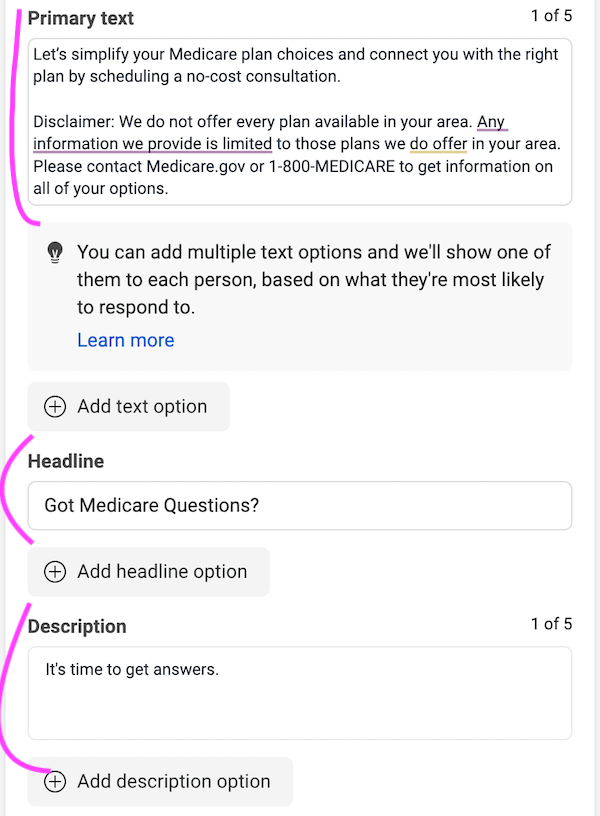Viewport: 600px width, 816px height.
Task: Click the lightbulb tip icon
Action: click(x=54, y=253)
